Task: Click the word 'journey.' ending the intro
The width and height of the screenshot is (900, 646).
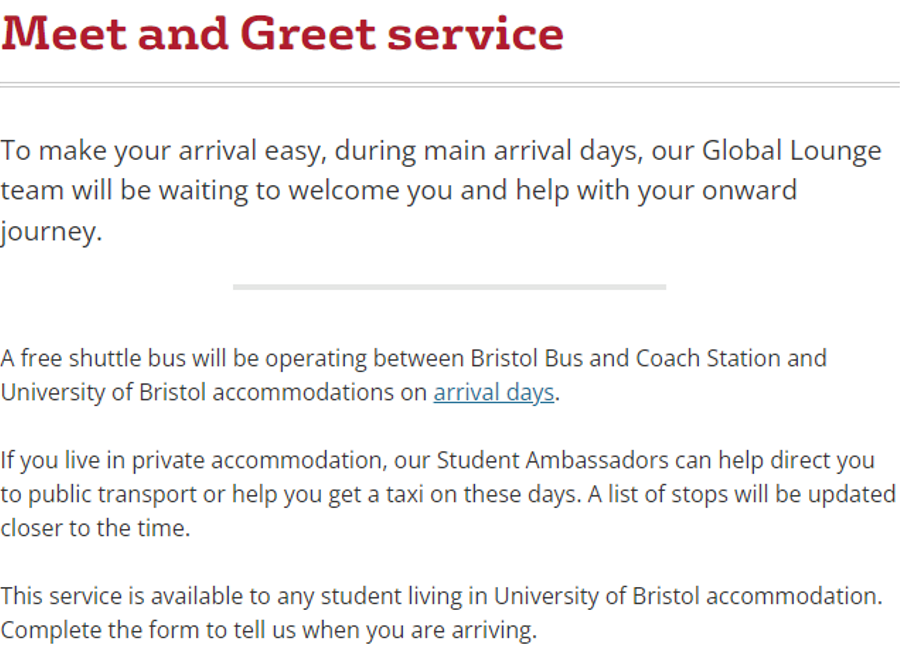Action: (51, 232)
